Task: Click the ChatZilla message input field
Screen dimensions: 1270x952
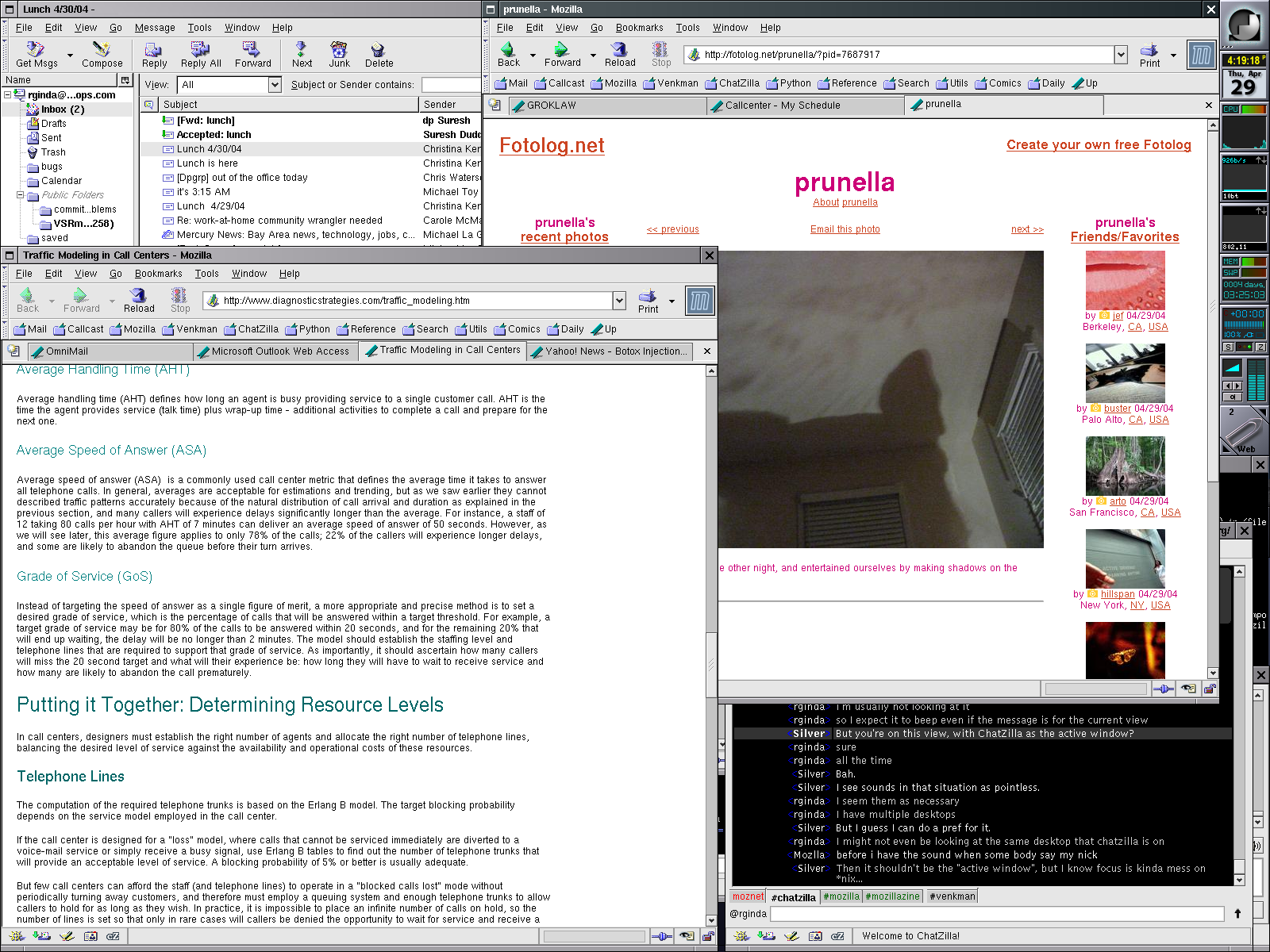Action: pyautogui.click(x=997, y=914)
